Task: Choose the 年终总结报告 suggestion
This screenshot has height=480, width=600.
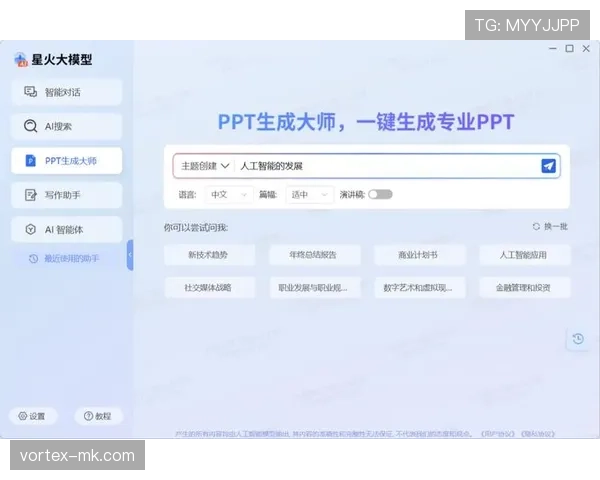Action: [x=315, y=255]
